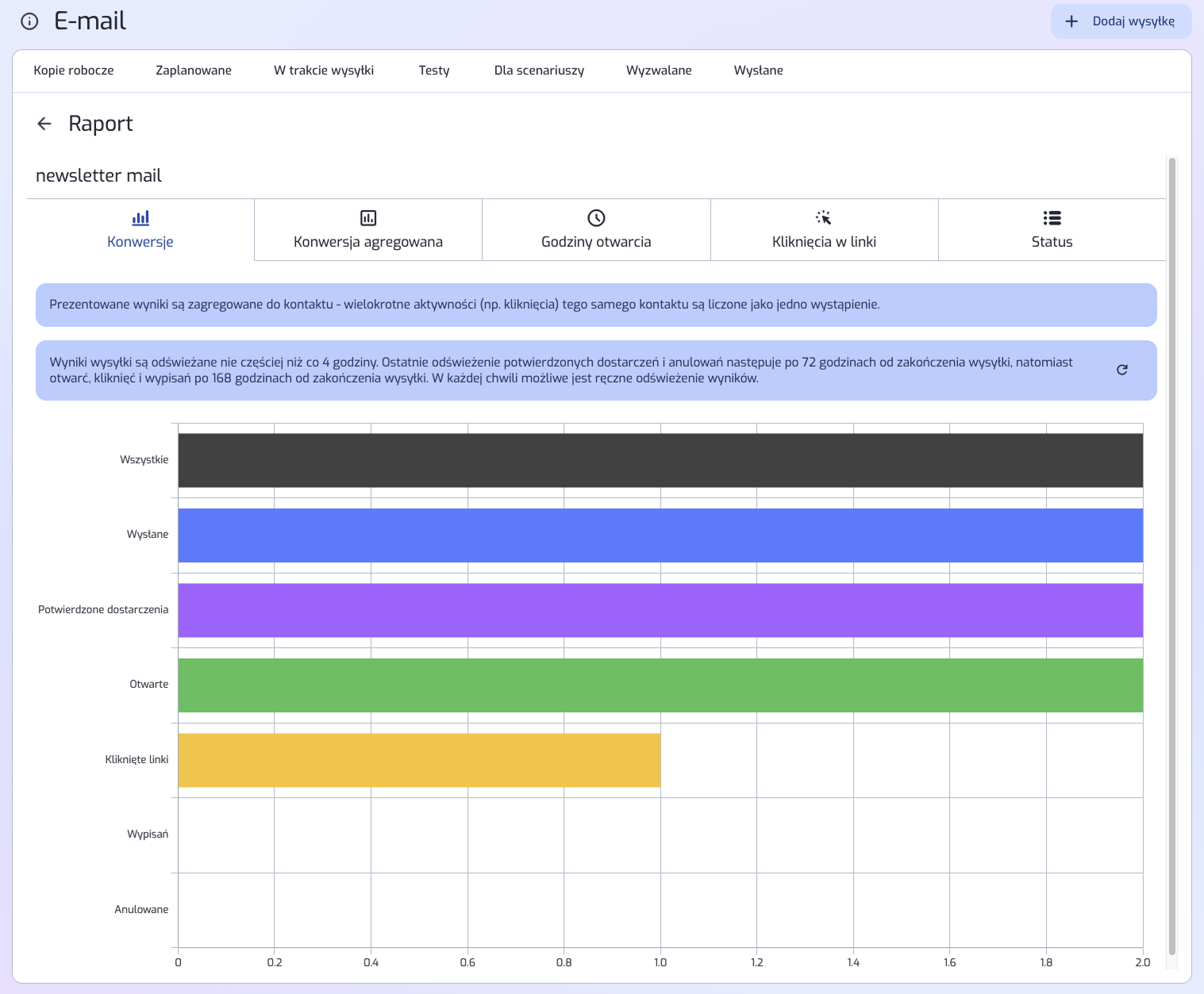Click the E-mail page title
The image size is (1204, 994).
pos(90,21)
